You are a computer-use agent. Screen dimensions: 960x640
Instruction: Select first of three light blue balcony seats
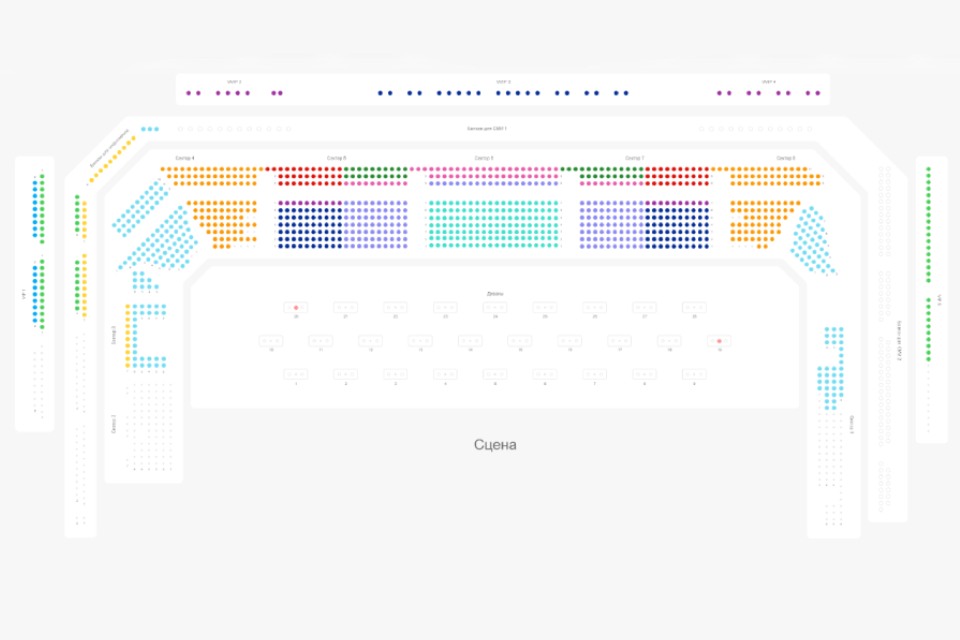point(143,129)
